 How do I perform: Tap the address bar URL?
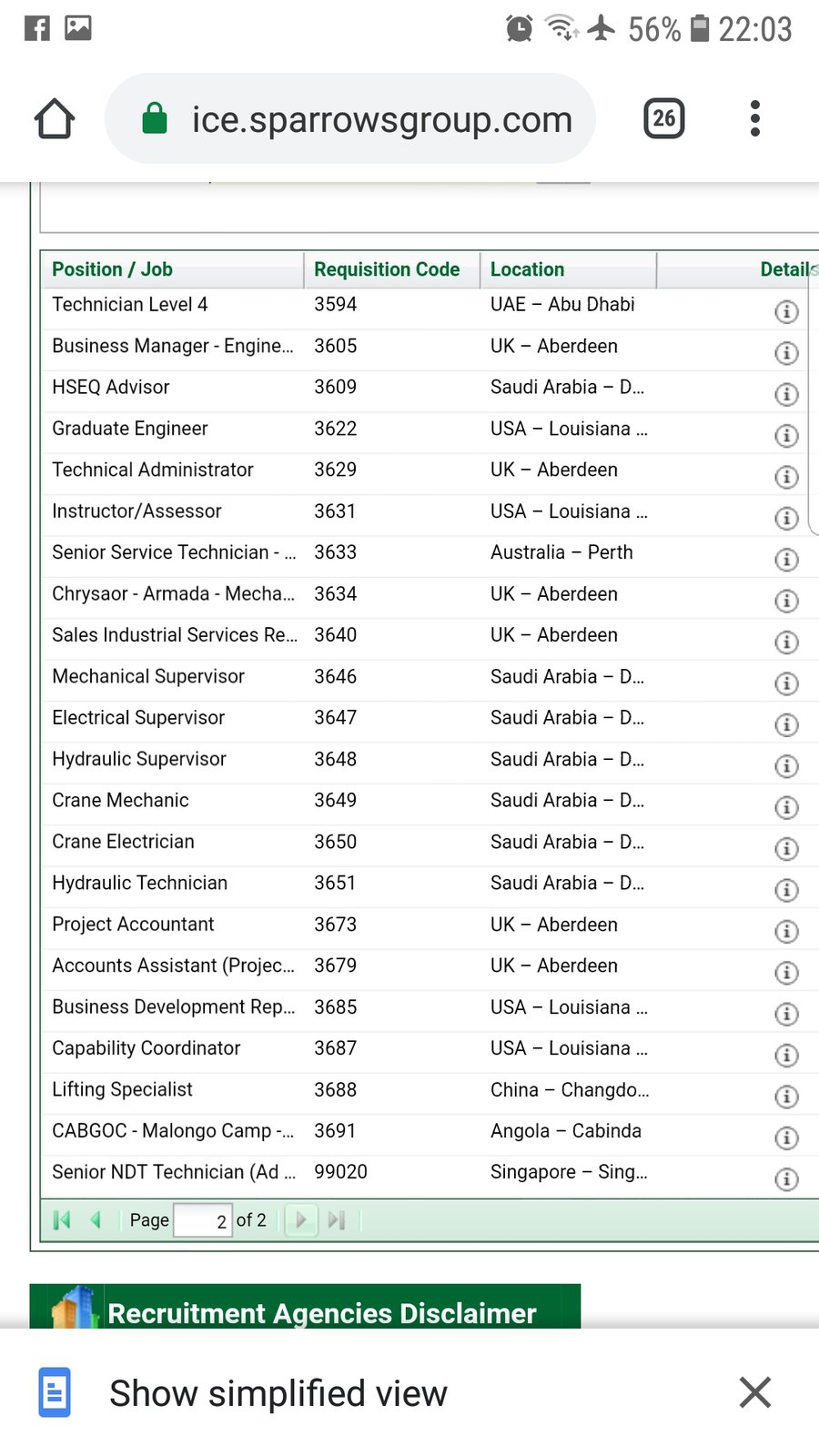click(381, 119)
